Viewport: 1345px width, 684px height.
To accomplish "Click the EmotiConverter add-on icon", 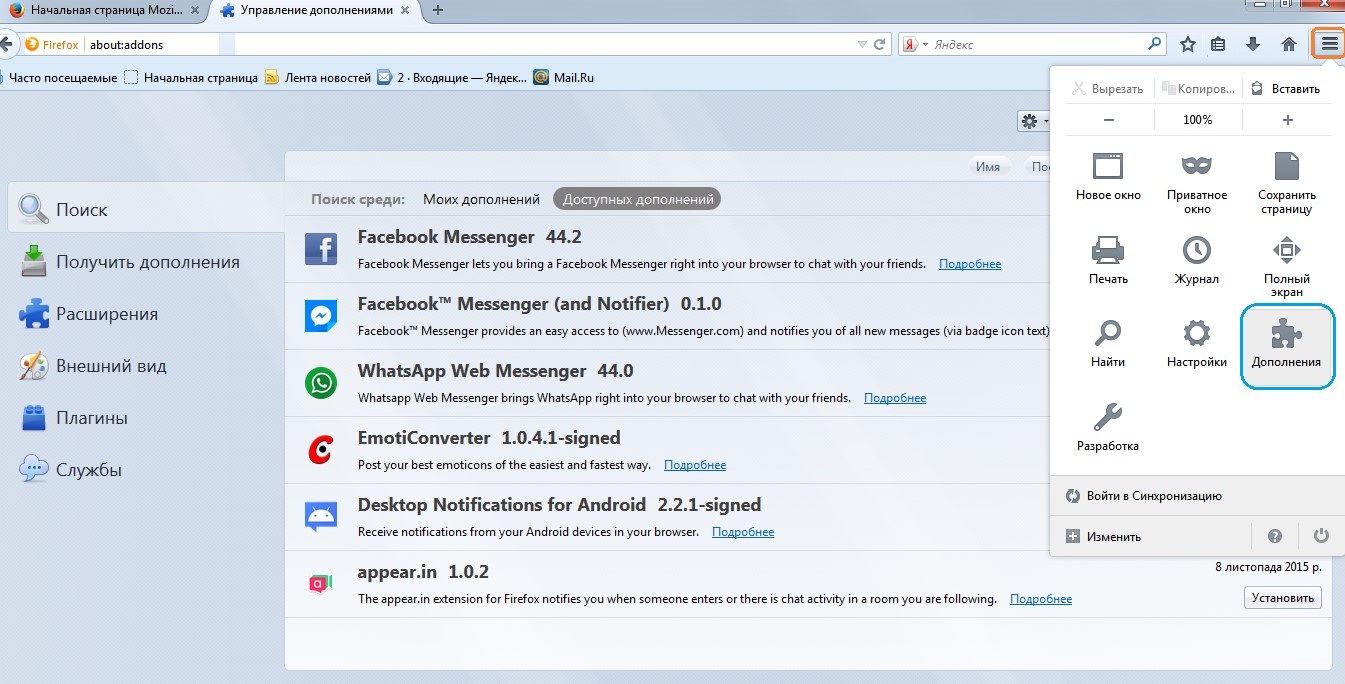I will [x=321, y=450].
